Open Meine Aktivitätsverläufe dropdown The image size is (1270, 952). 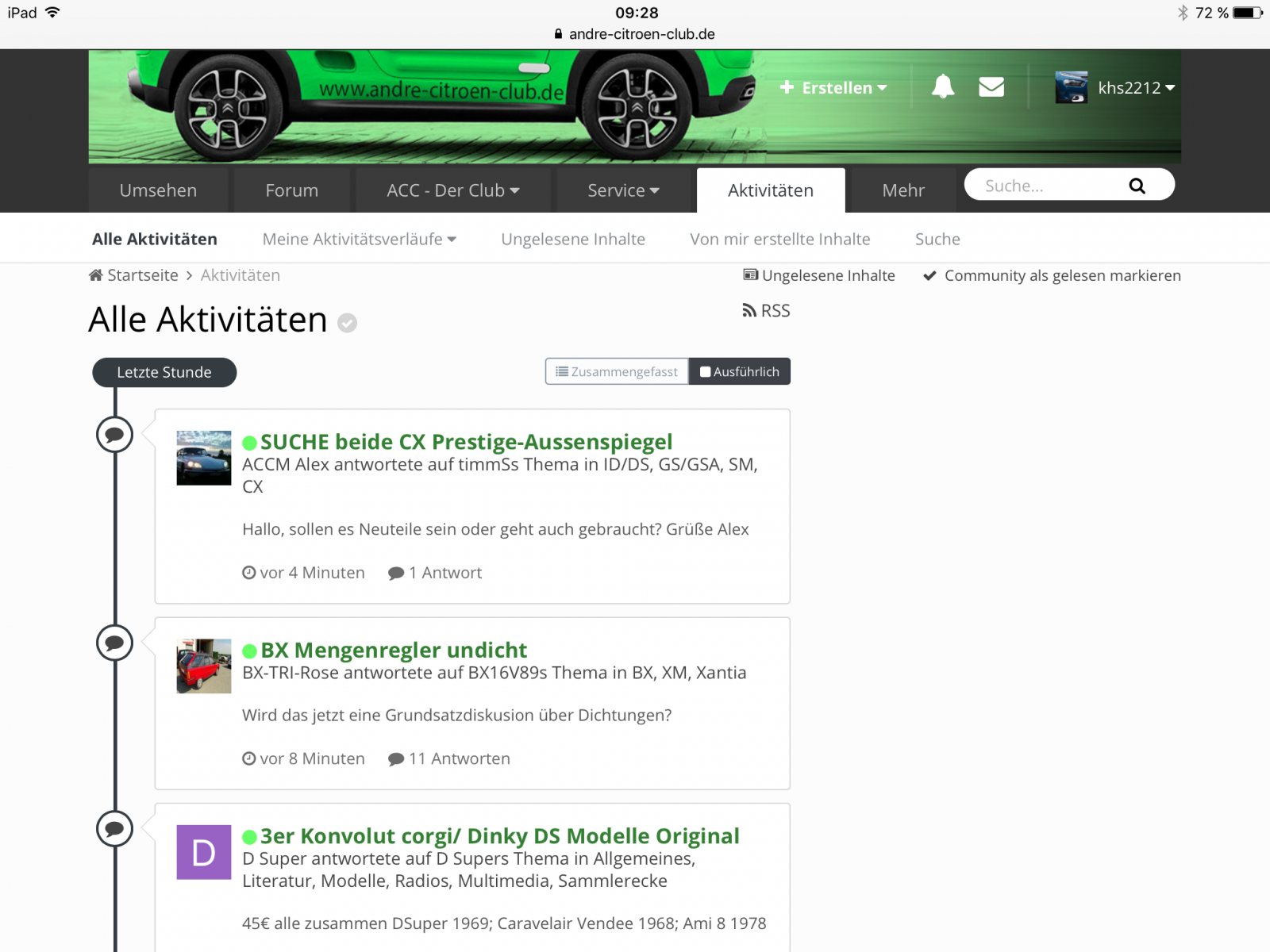click(x=360, y=239)
